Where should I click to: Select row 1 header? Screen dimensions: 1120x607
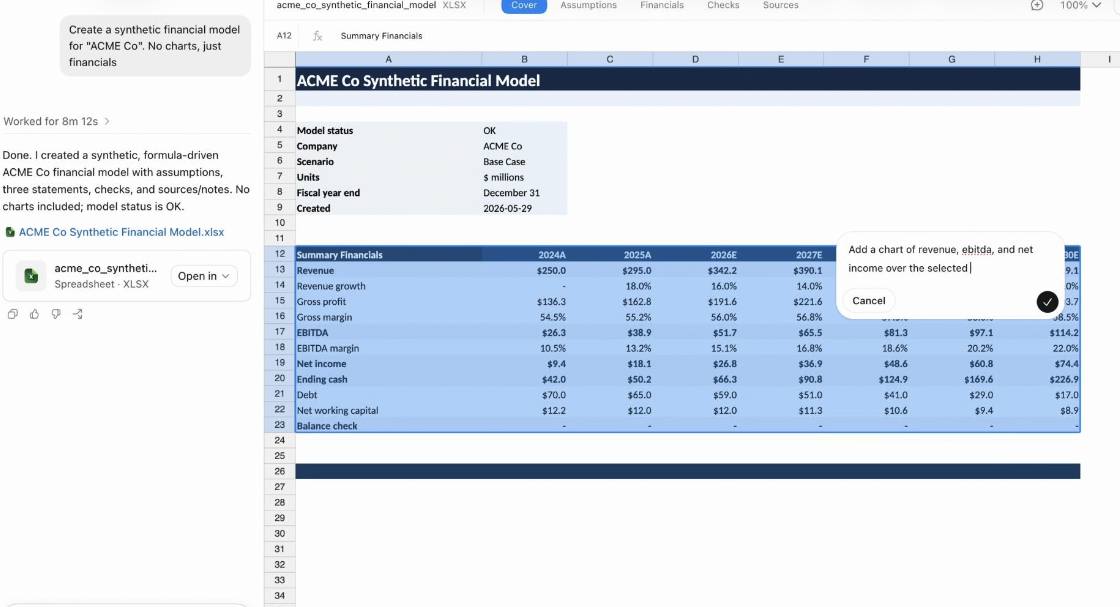pos(279,79)
